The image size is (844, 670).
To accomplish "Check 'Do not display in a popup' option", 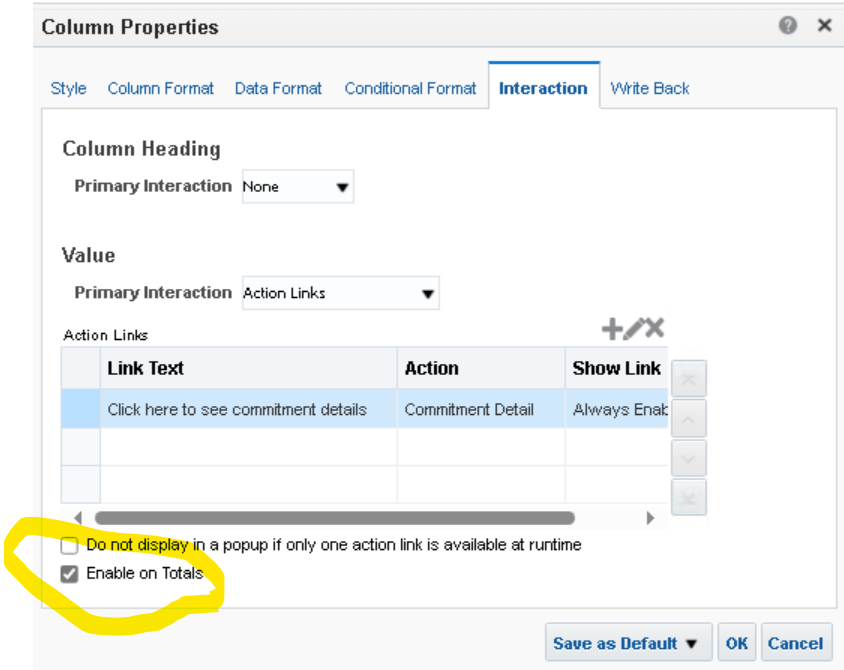I will pos(69,545).
